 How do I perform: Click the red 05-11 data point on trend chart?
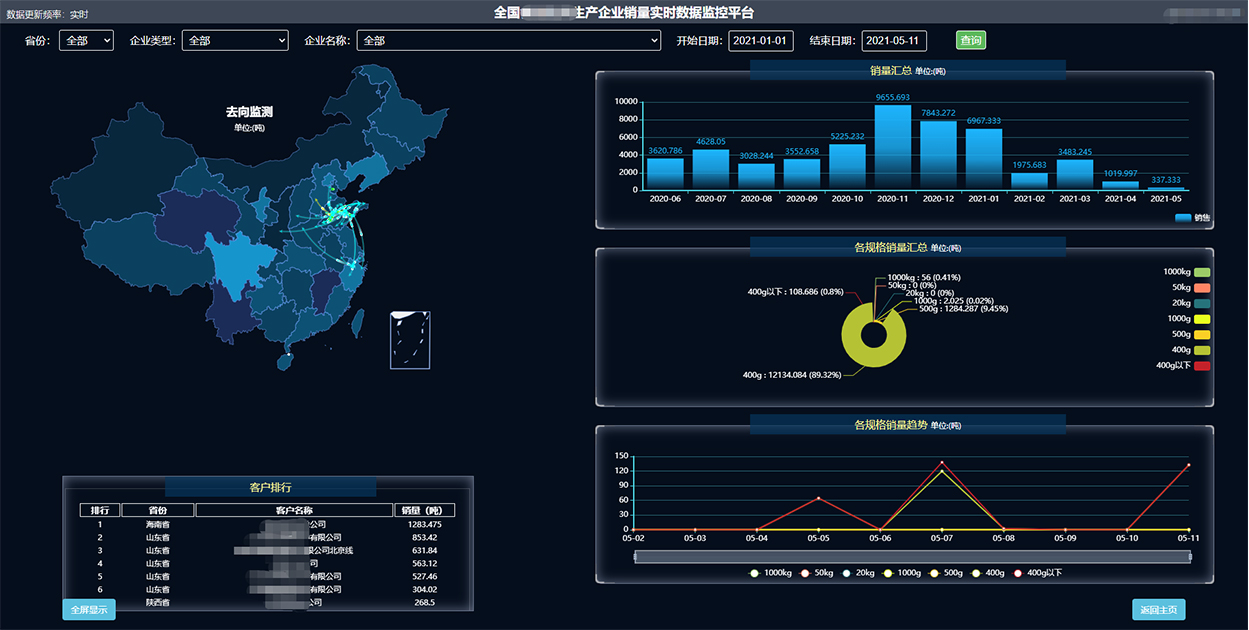[1189, 465]
